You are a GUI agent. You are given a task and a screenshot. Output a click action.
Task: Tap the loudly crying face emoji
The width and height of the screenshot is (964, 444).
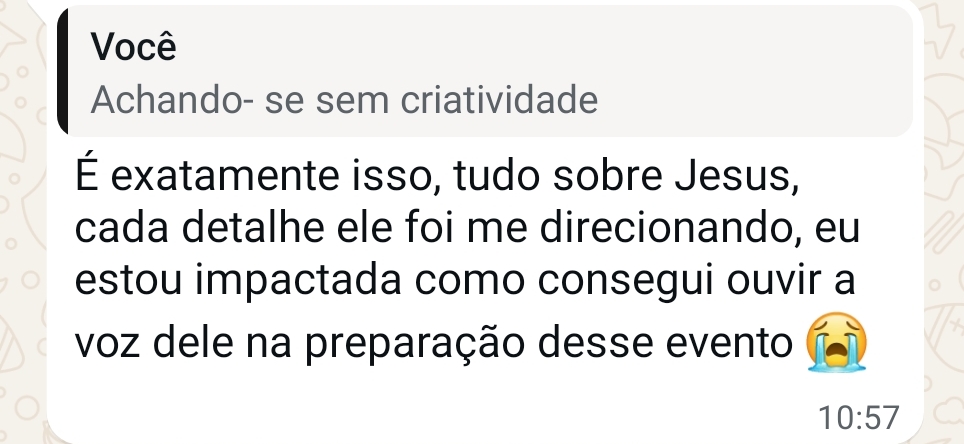coord(837,341)
